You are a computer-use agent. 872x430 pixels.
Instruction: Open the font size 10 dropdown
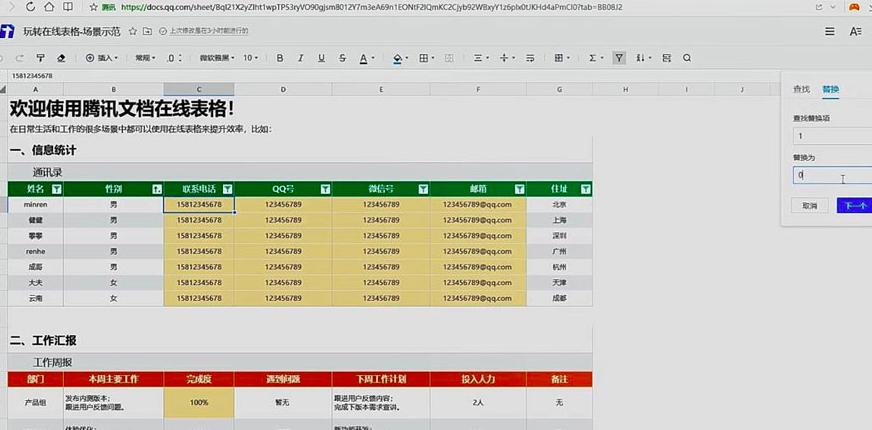pos(250,58)
